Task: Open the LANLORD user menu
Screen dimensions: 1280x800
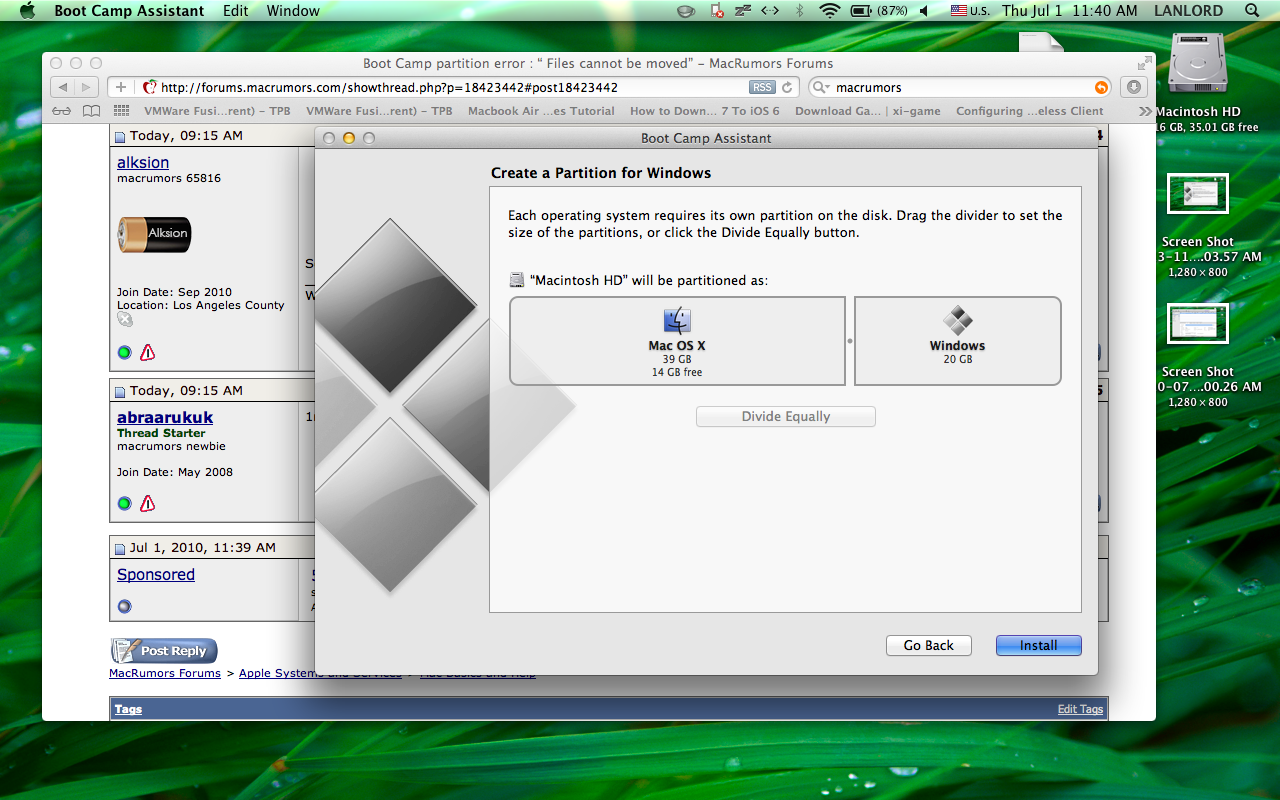Action: [1188, 11]
